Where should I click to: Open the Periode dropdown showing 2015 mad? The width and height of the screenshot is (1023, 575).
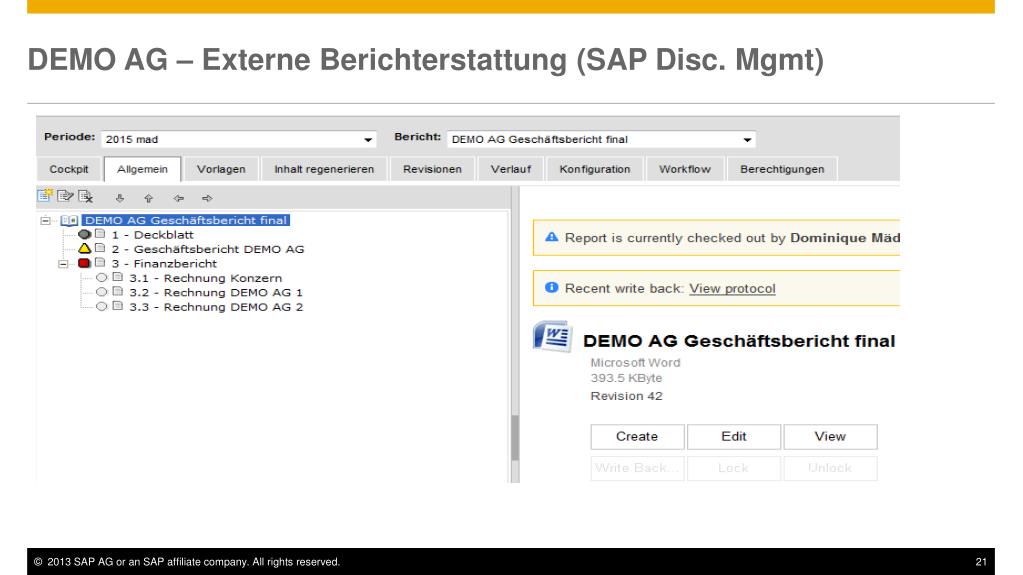pyautogui.click(x=238, y=139)
